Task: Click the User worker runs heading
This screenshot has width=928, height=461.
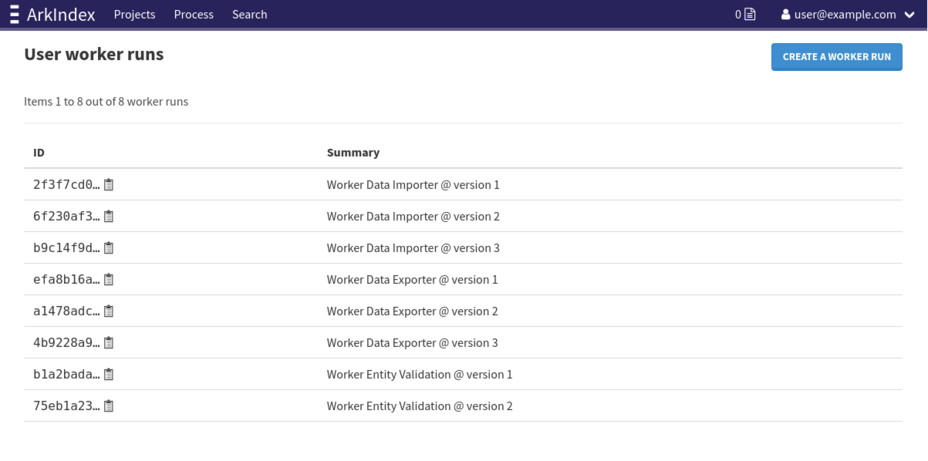Action: [x=94, y=54]
